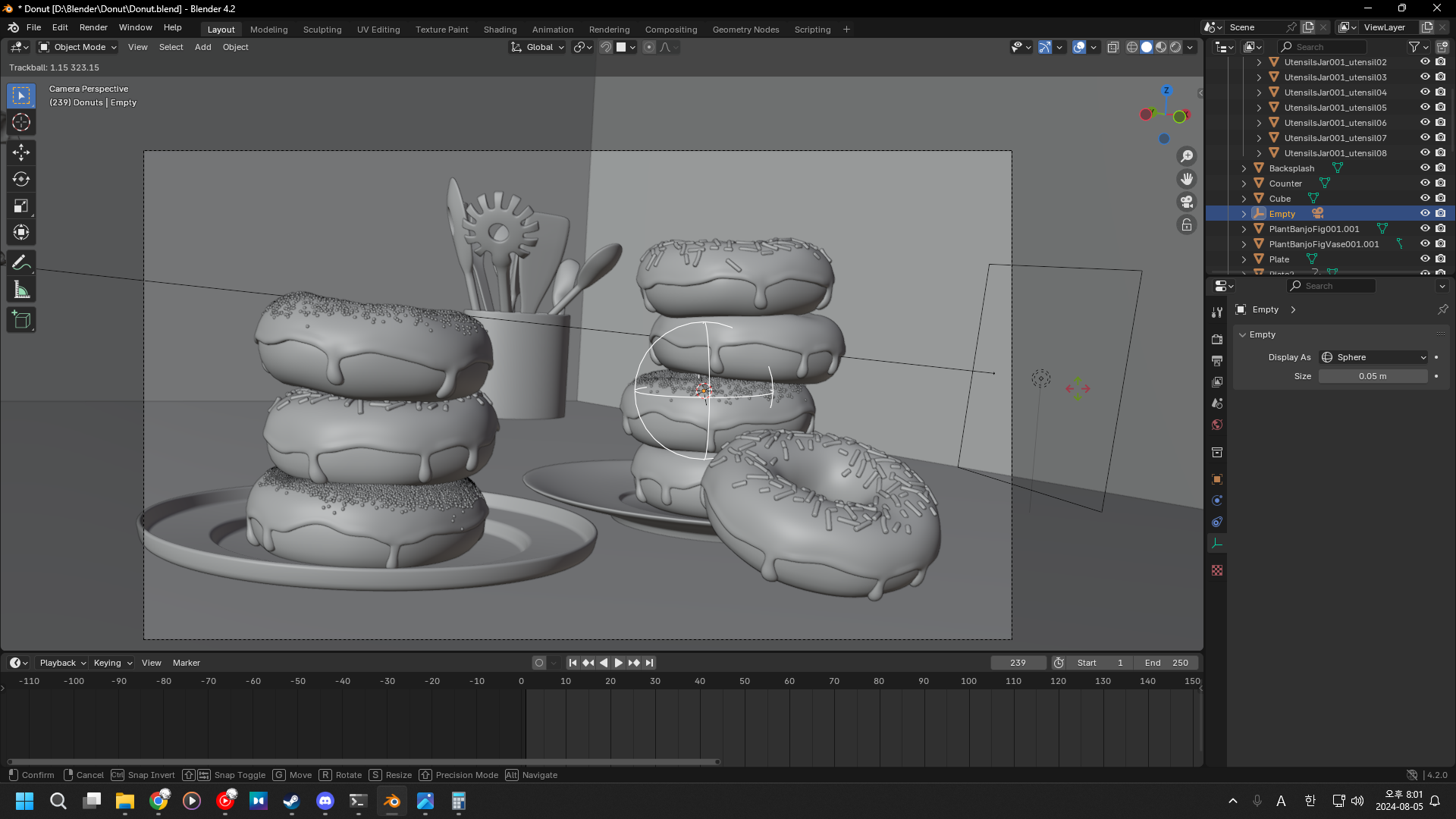Hide the Backsplash object in outliner
Screen dimensions: 1456x819
[x=1425, y=168]
